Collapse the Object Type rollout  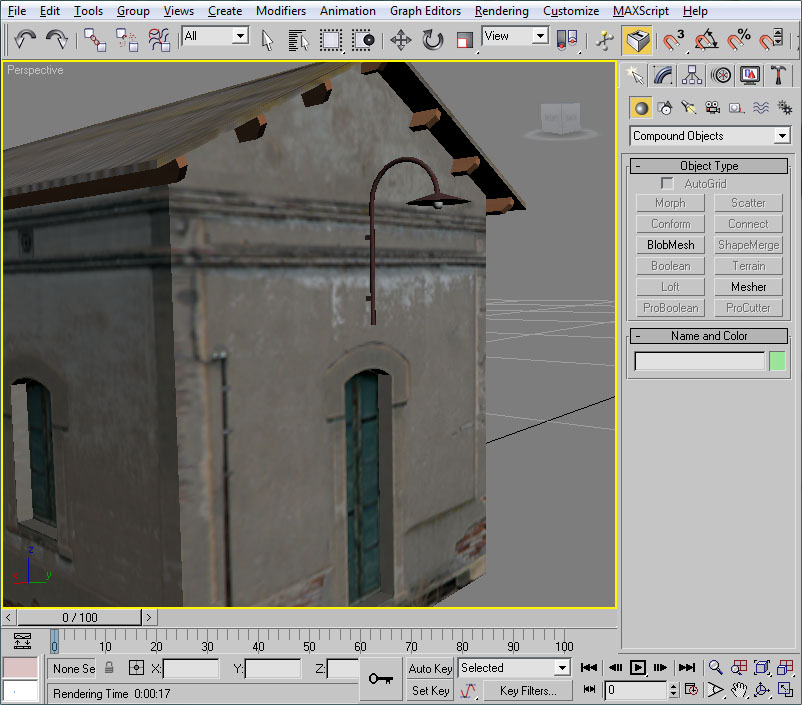708,166
